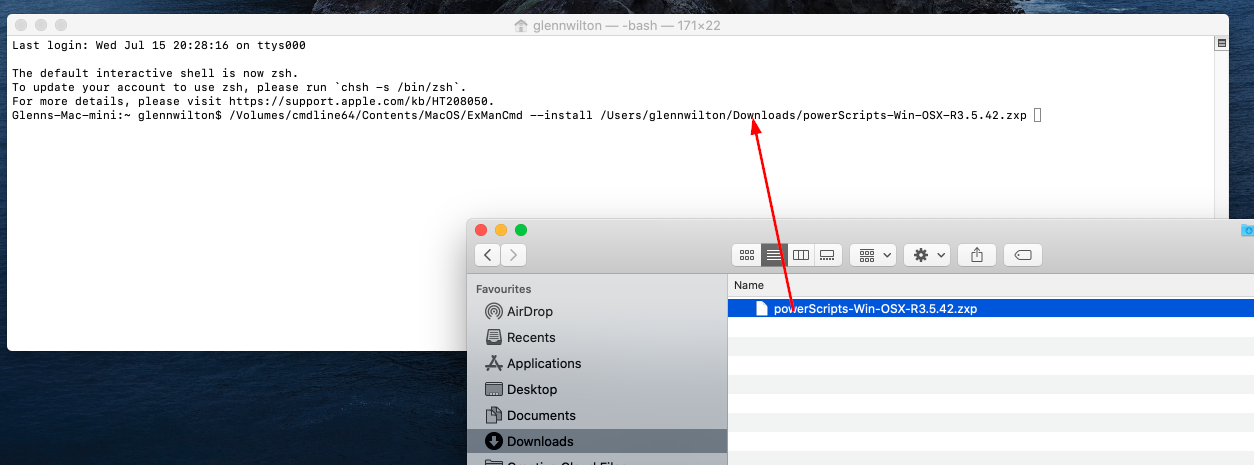Image resolution: width=1254 pixels, height=465 pixels.
Task: Sort files by the Name column header
Action: [749, 285]
